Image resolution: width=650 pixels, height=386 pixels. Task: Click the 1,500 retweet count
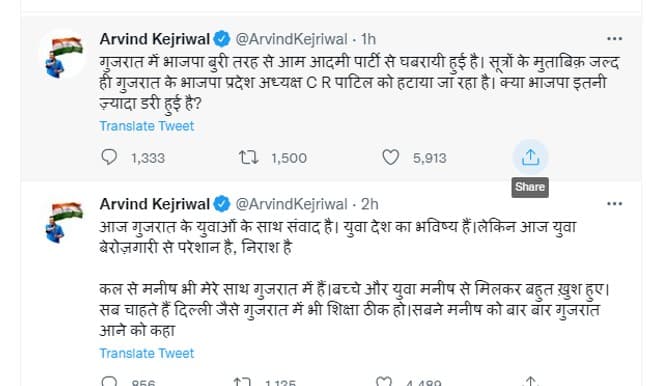coord(289,158)
